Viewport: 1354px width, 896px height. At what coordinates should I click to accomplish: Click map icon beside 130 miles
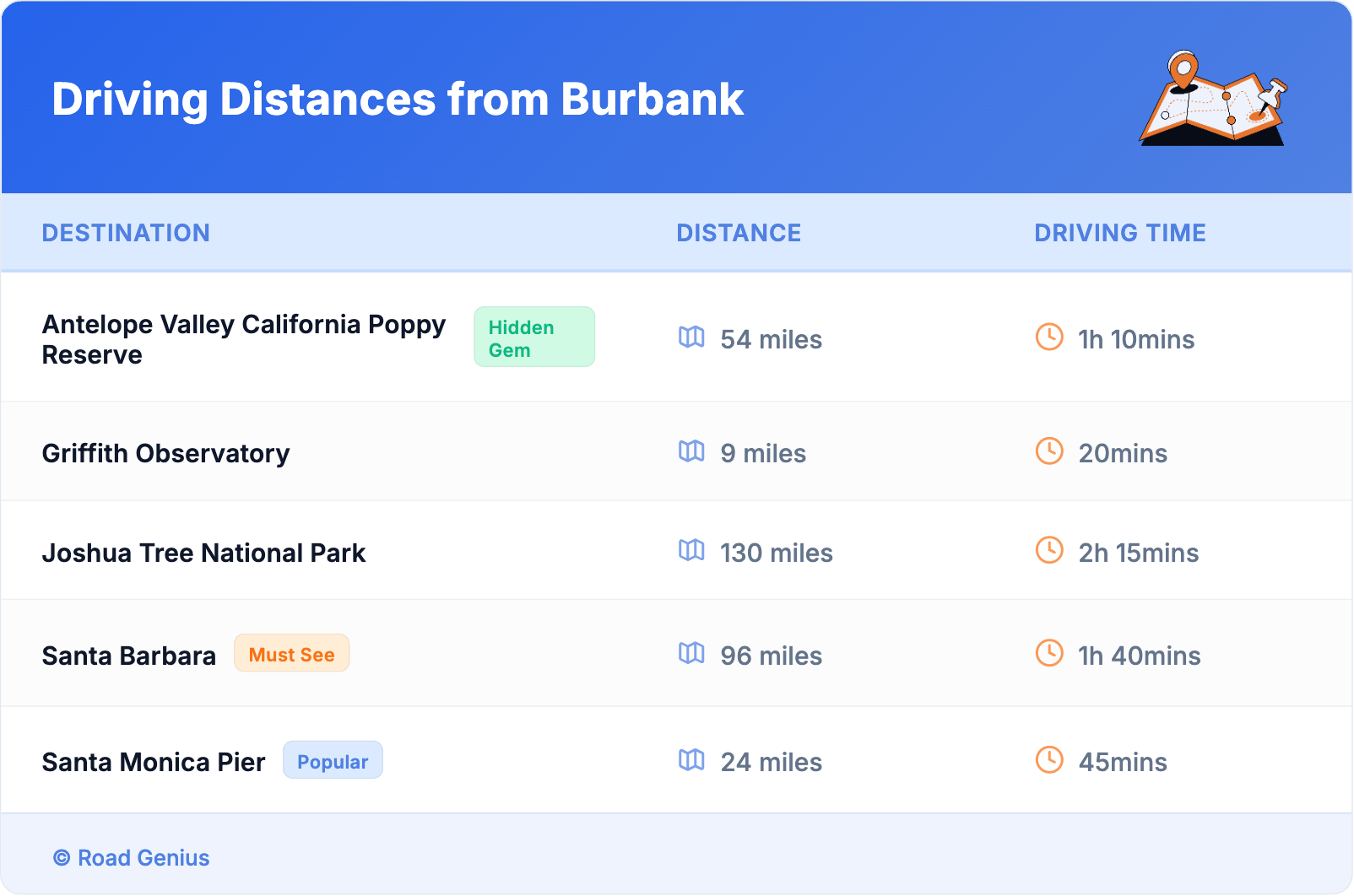click(x=691, y=551)
